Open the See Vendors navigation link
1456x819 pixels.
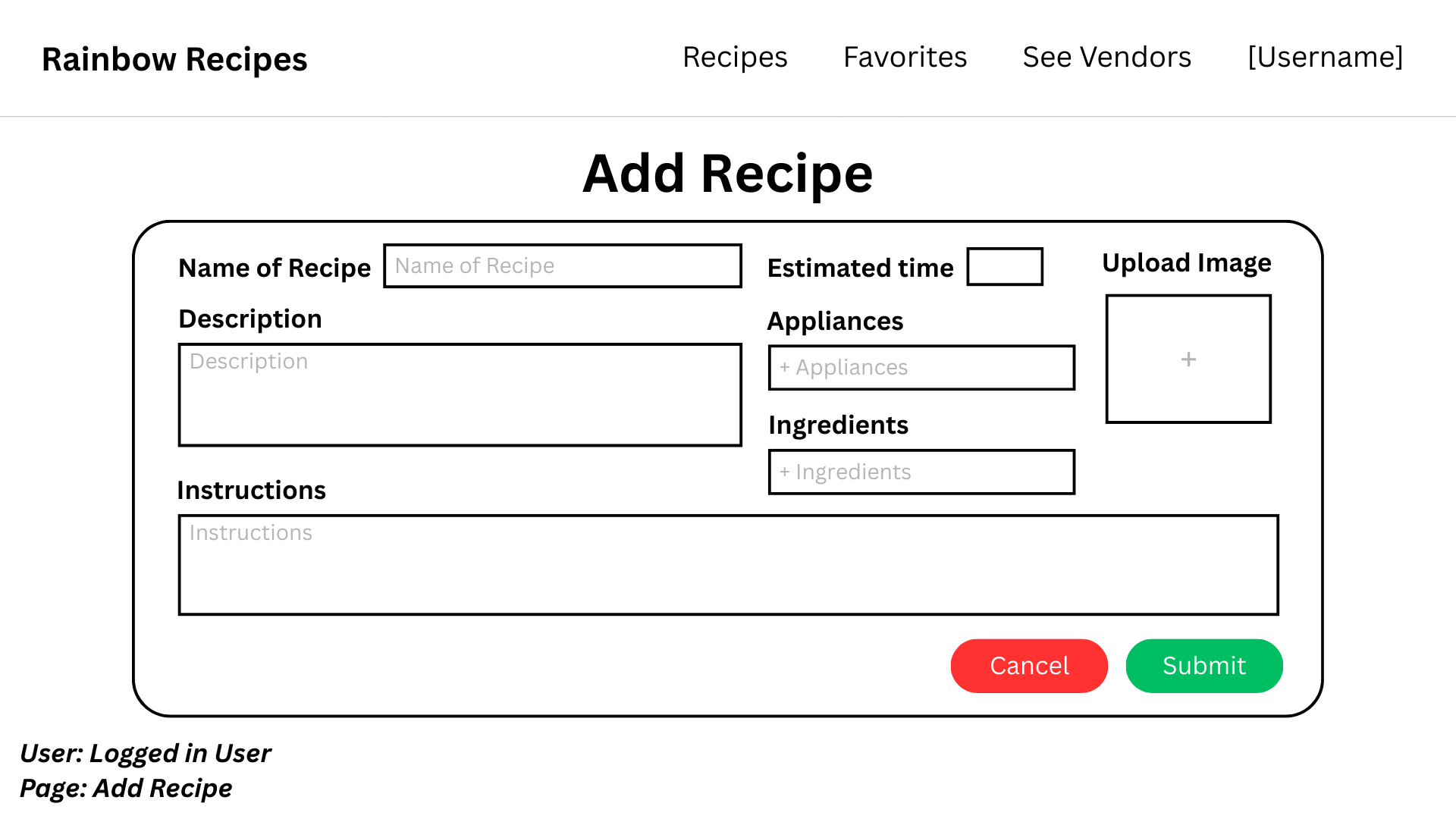[x=1106, y=58]
